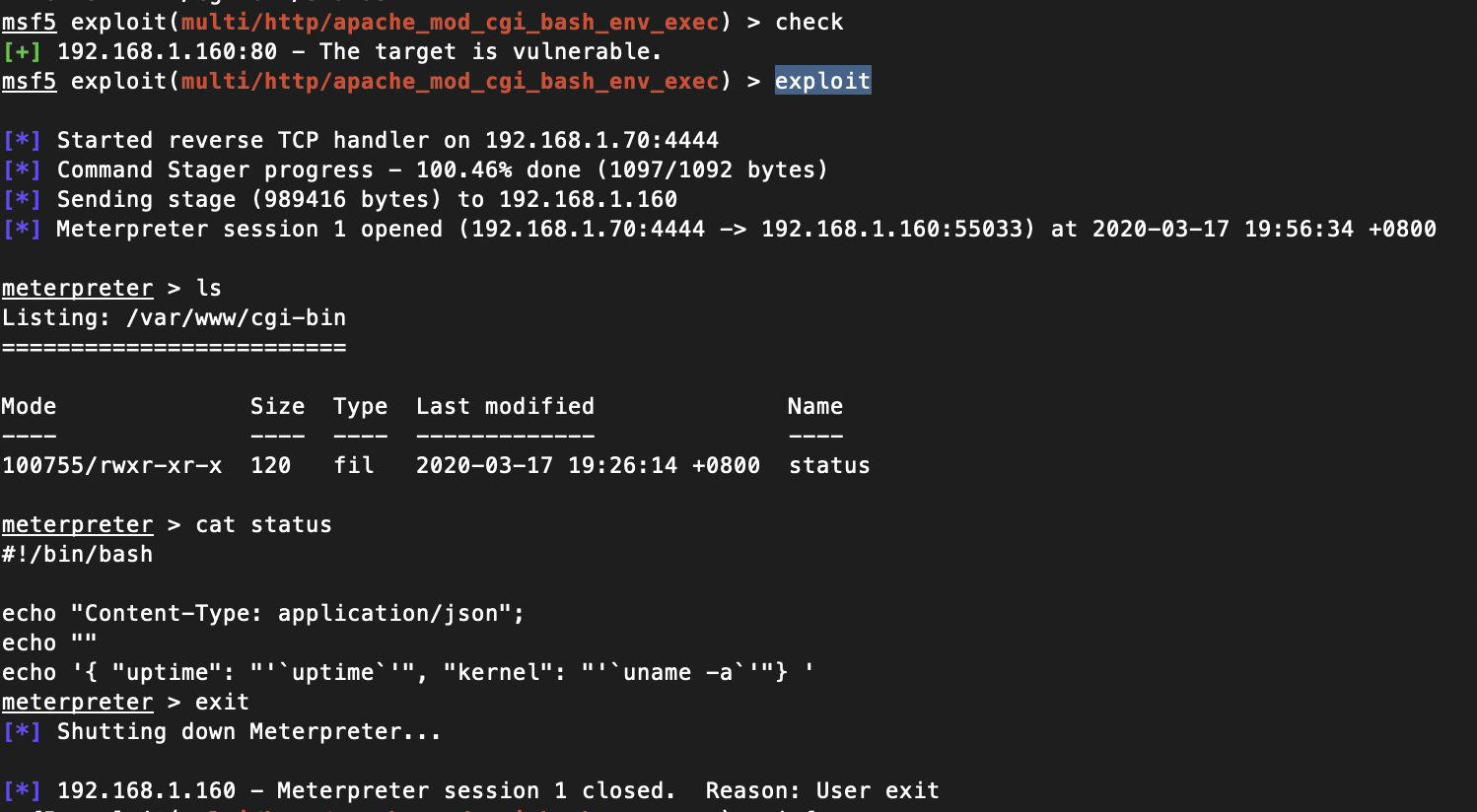Click the "Name" column header
This screenshot has height=812, width=1477.
coord(815,406)
